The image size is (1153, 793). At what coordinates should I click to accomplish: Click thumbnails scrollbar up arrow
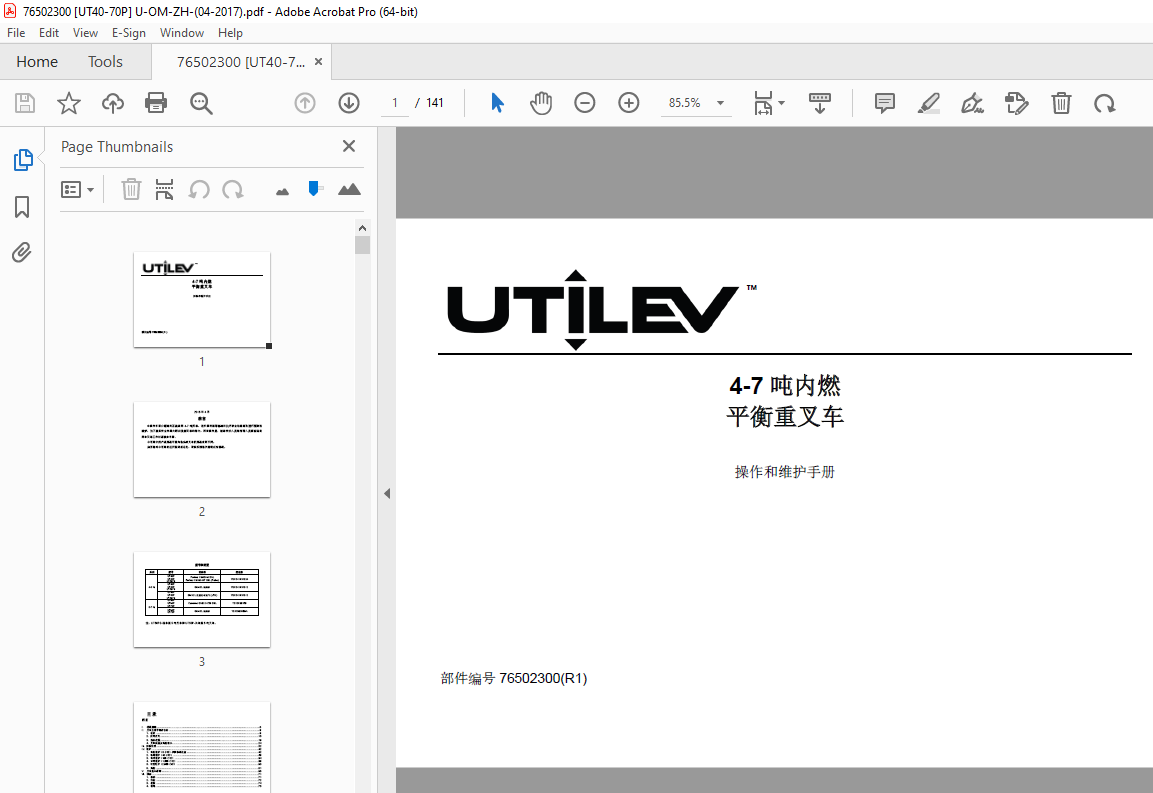[x=362, y=227]
